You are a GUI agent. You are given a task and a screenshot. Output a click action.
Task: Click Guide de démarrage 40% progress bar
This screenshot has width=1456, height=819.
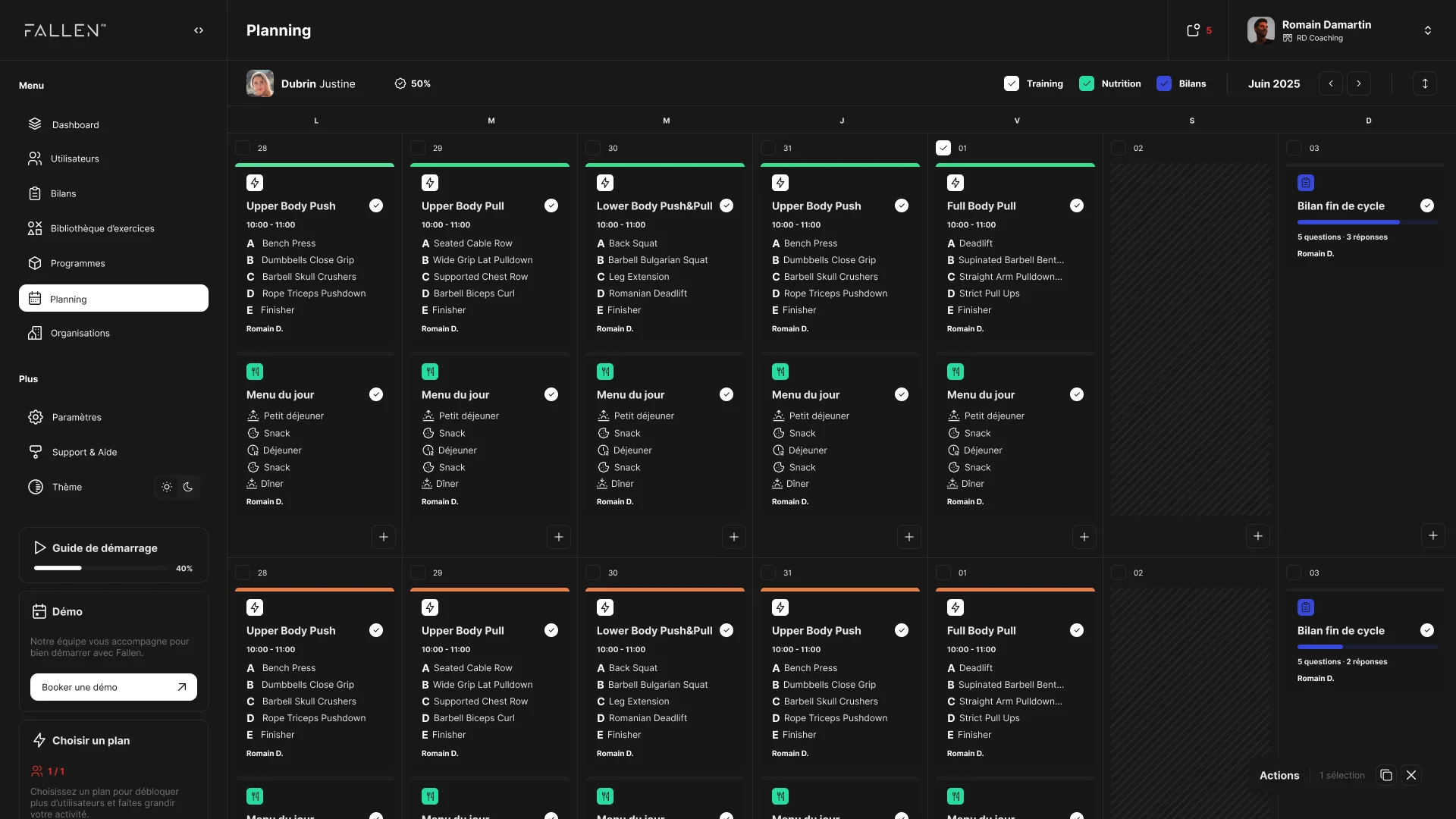point(102,568)
